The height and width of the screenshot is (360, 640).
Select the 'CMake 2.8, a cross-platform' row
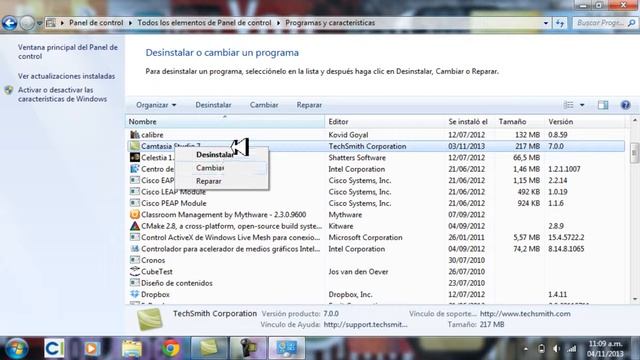point(375,226)
